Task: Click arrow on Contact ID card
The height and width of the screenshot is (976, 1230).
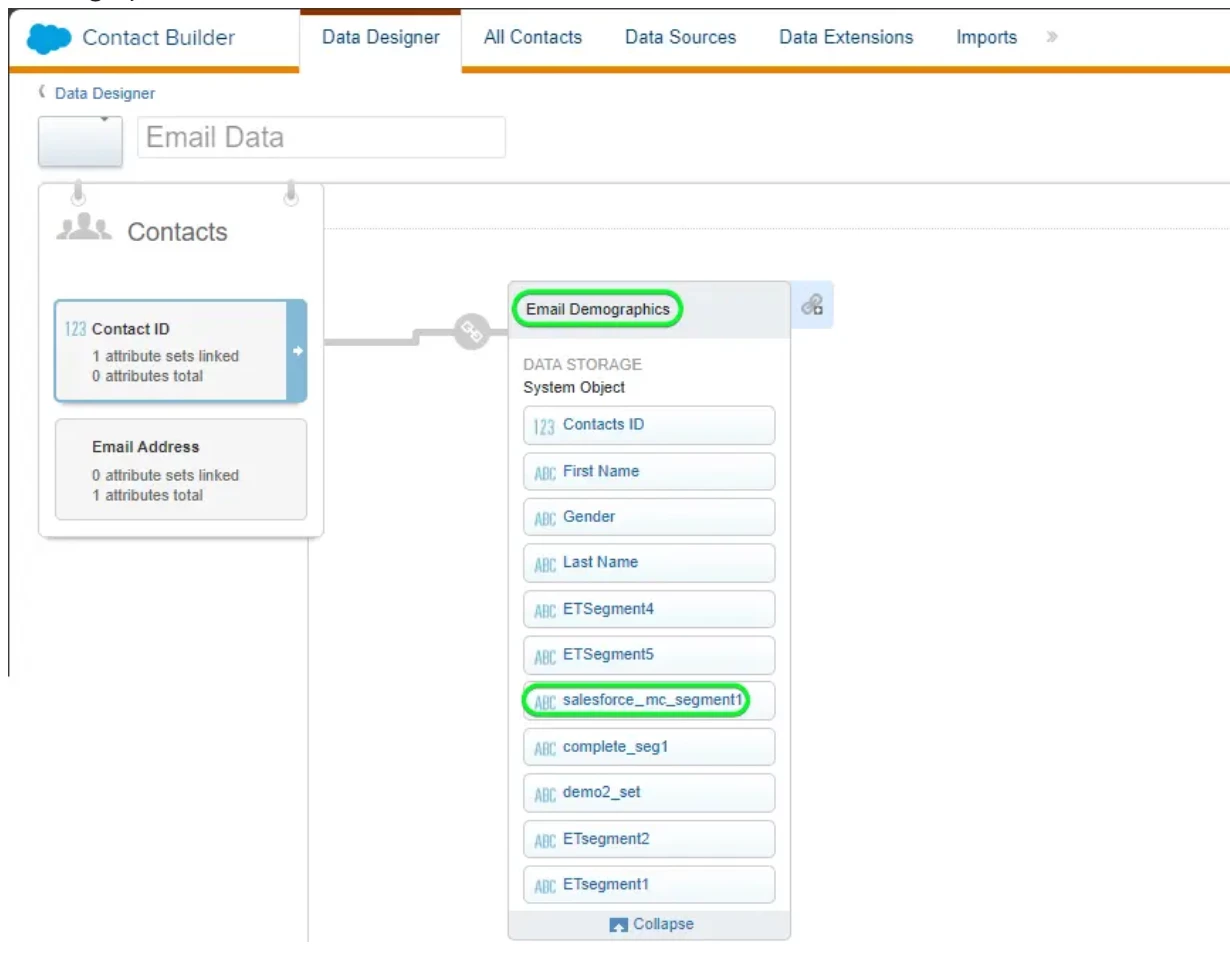Action: click(x=296, y=351)
